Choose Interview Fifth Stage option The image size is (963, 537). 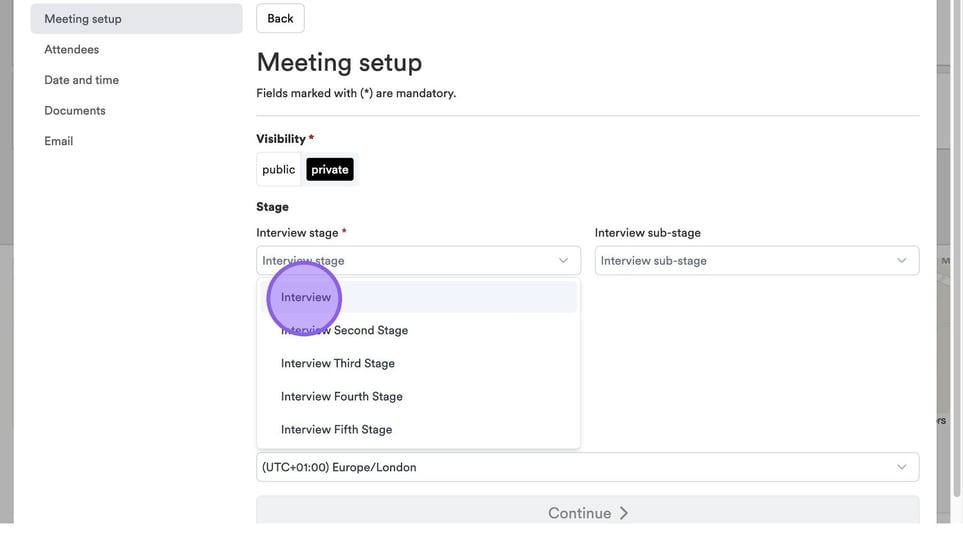(336, 429)
